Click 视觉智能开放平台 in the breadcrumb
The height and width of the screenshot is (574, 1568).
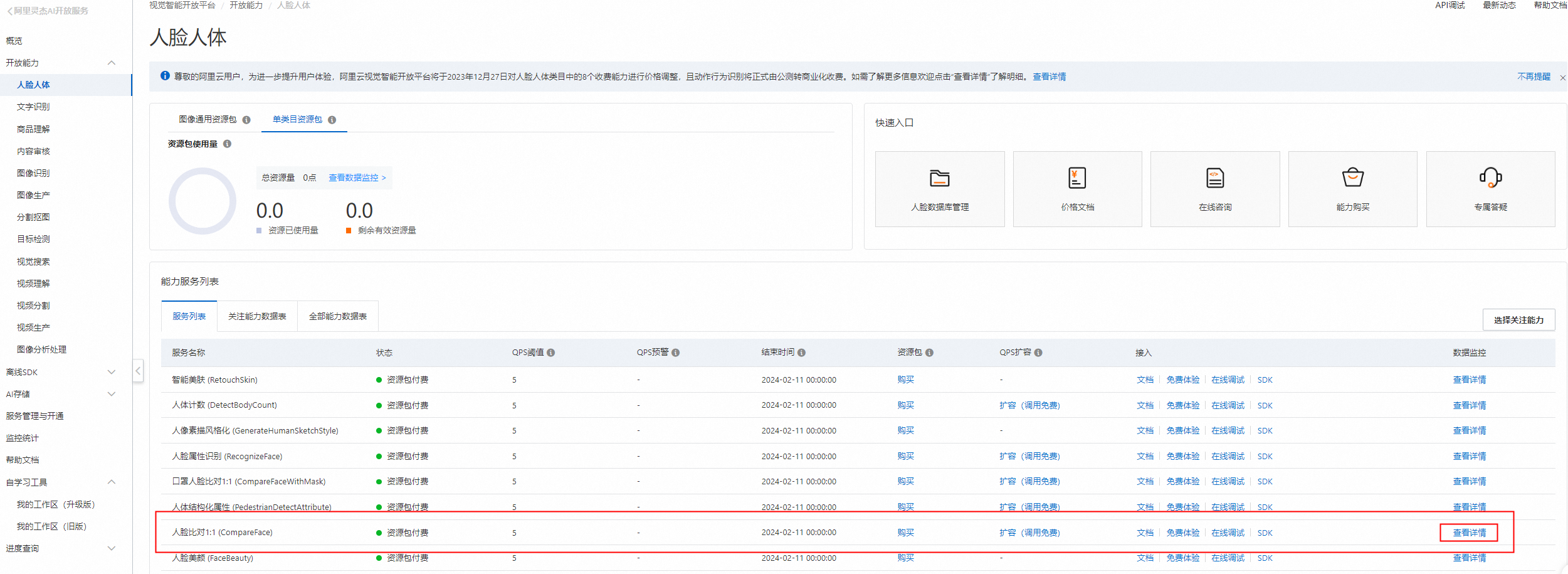[182, 5]
